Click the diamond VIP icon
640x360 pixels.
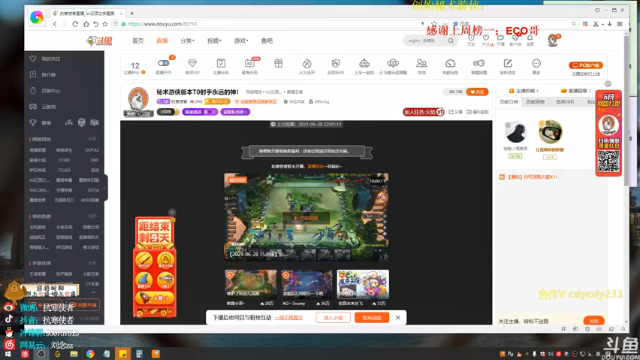[x=192, y=63]
